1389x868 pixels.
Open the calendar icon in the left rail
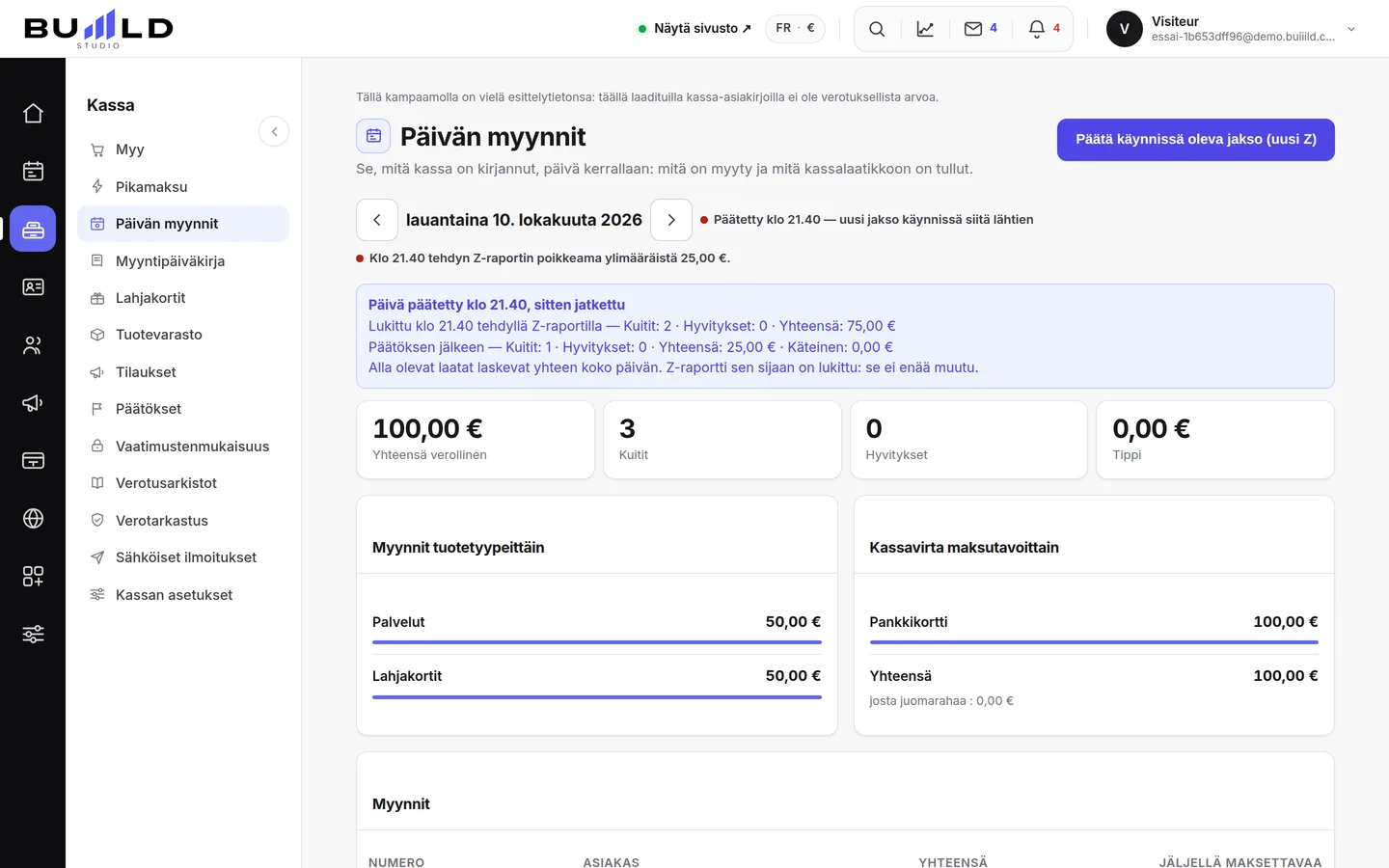click(33, 171)
